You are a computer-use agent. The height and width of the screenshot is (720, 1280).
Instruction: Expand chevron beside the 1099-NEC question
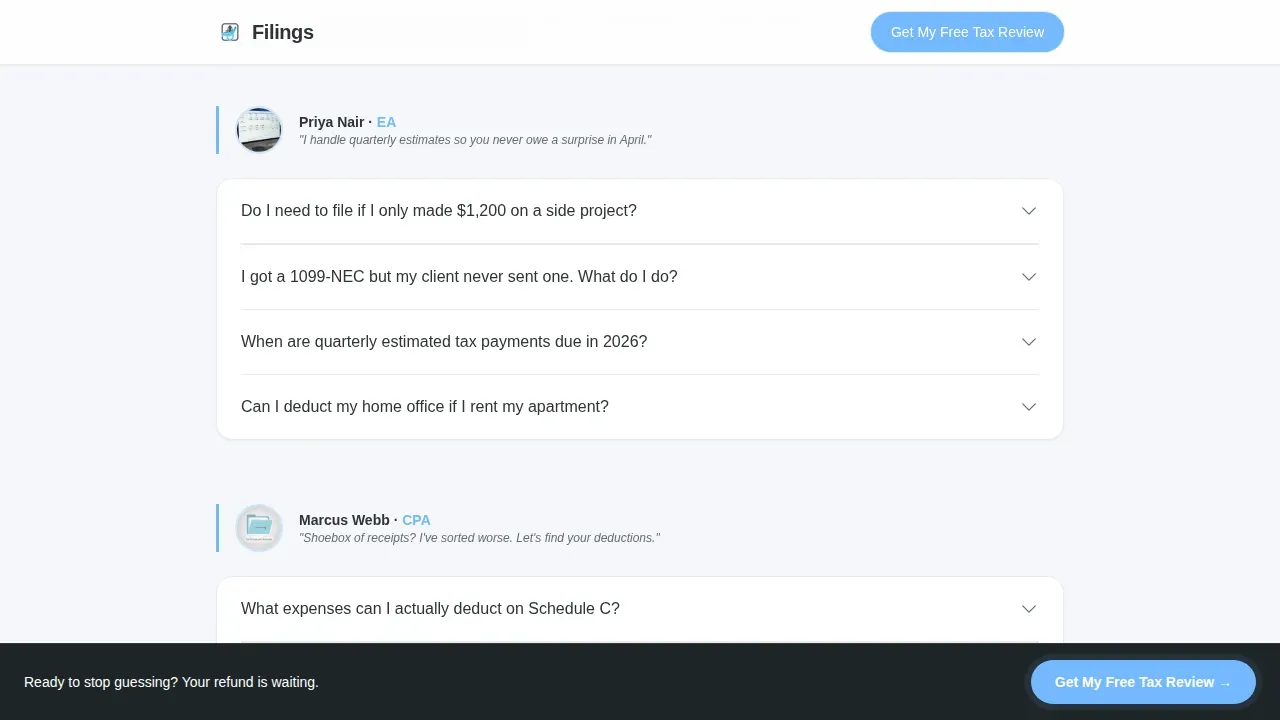click(x=1029, y=277)
